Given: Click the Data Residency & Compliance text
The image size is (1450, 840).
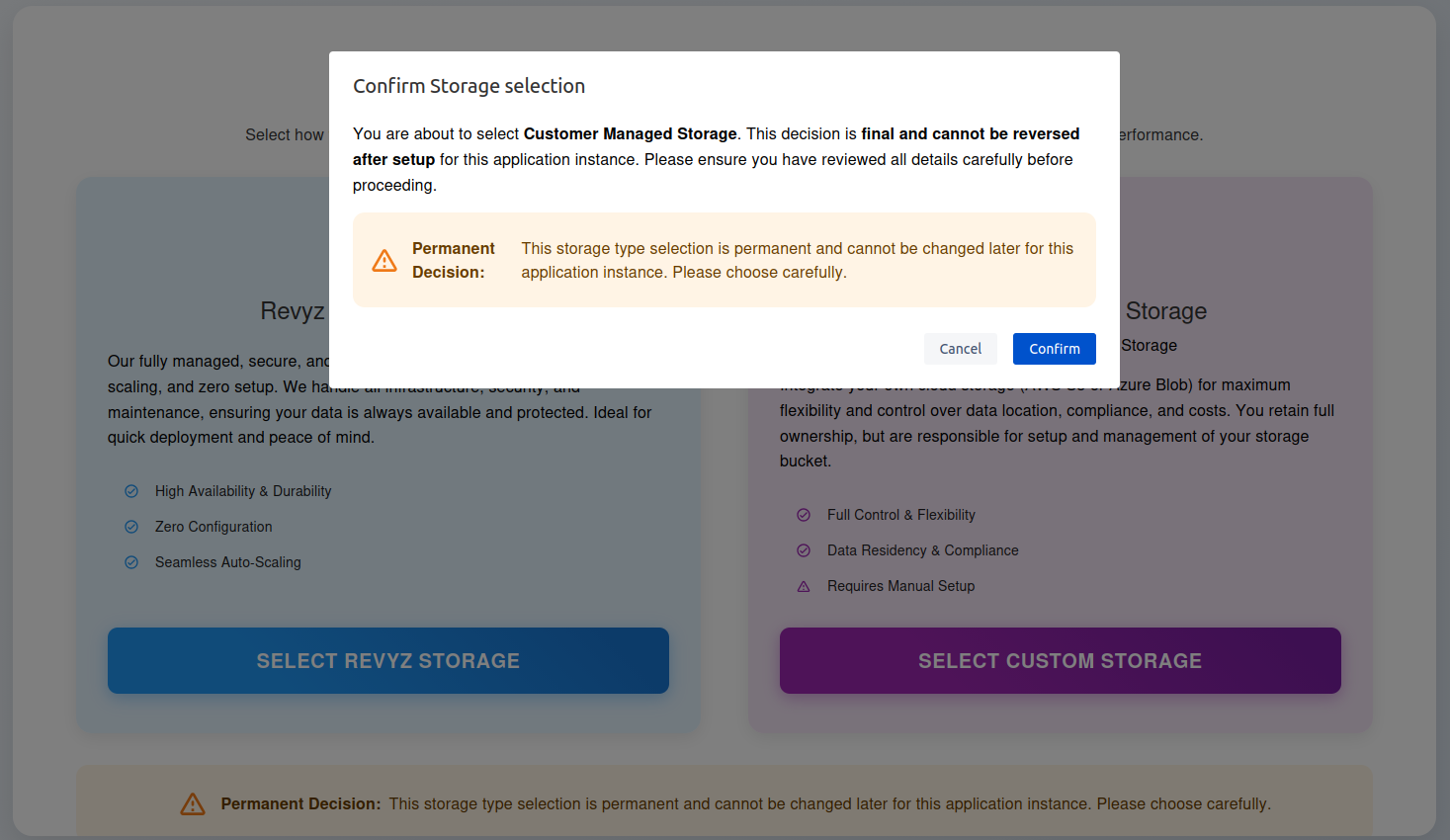Looking at the screenshot, I should [922, 550].
